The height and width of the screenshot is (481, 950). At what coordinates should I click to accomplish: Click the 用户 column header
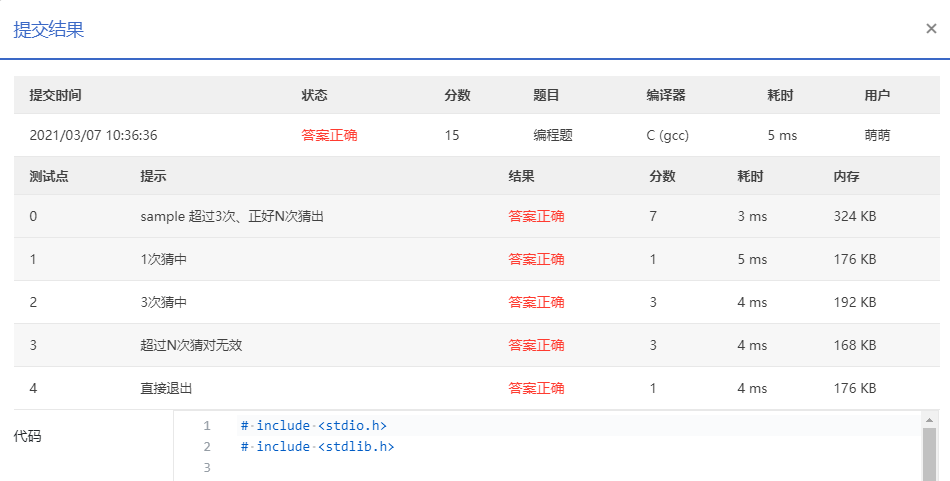(x=877, y=95)
